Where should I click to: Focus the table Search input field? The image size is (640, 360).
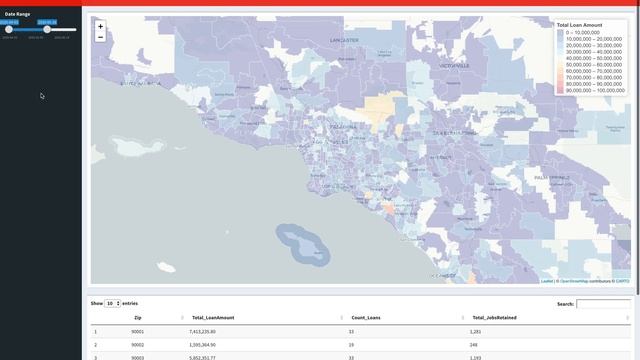(603, 304)
